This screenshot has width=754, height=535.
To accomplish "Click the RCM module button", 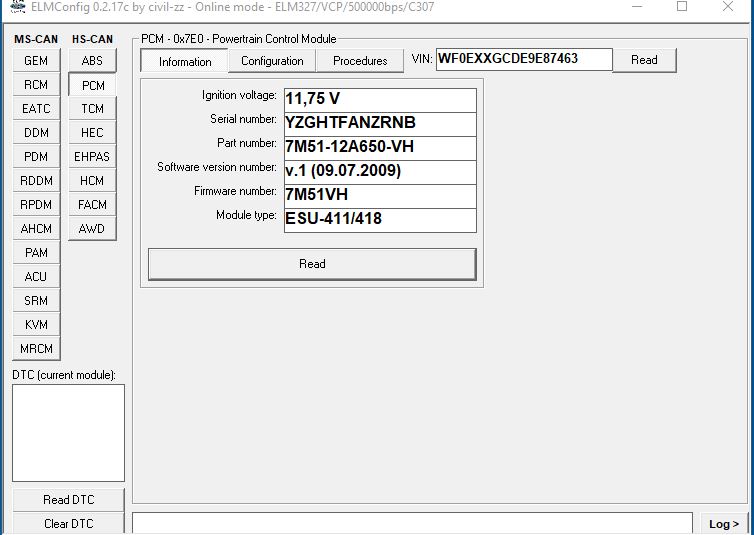I will pyautogui.click(x=36, y=85).
